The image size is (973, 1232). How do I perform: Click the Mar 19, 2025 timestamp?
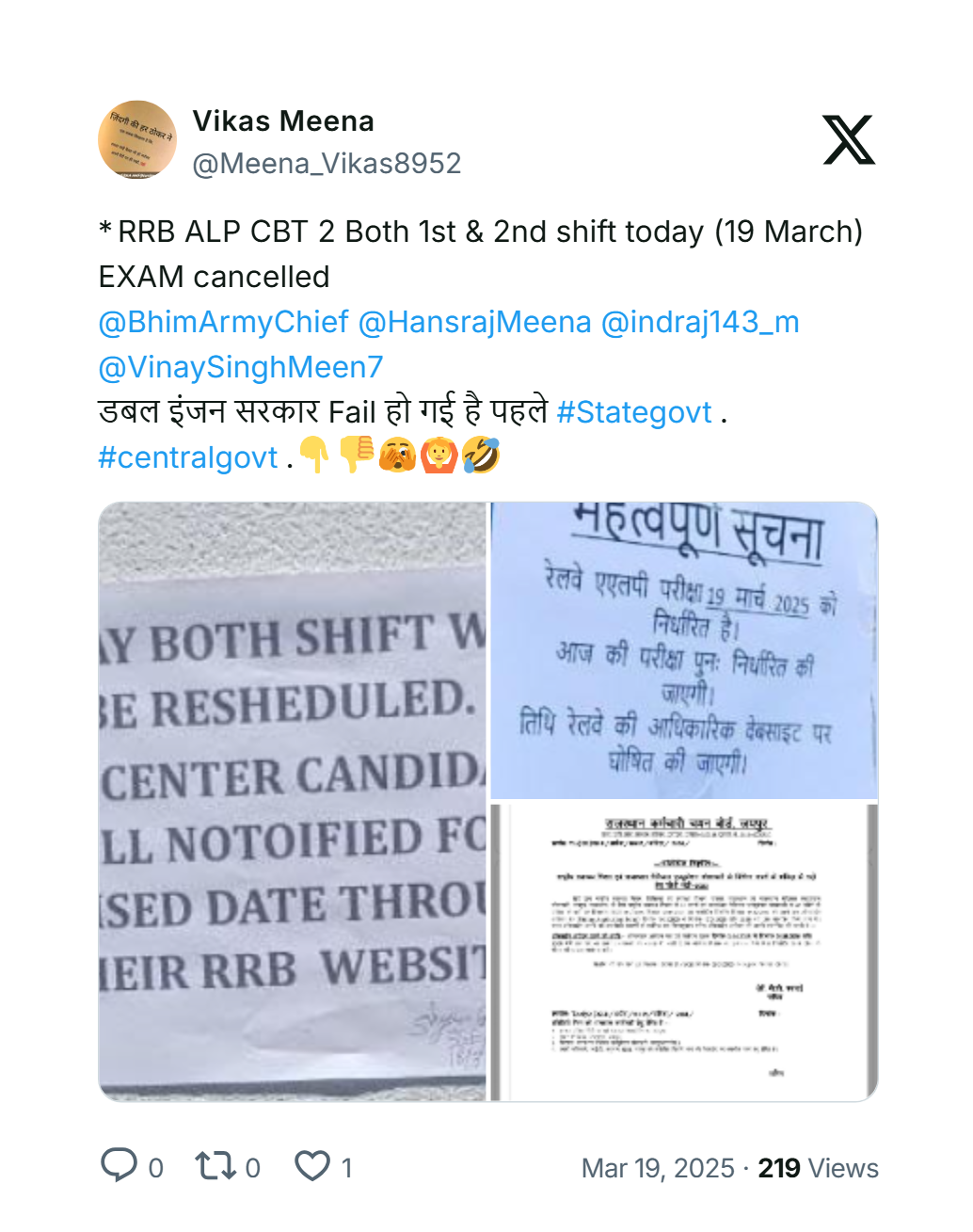point(658,1168)
